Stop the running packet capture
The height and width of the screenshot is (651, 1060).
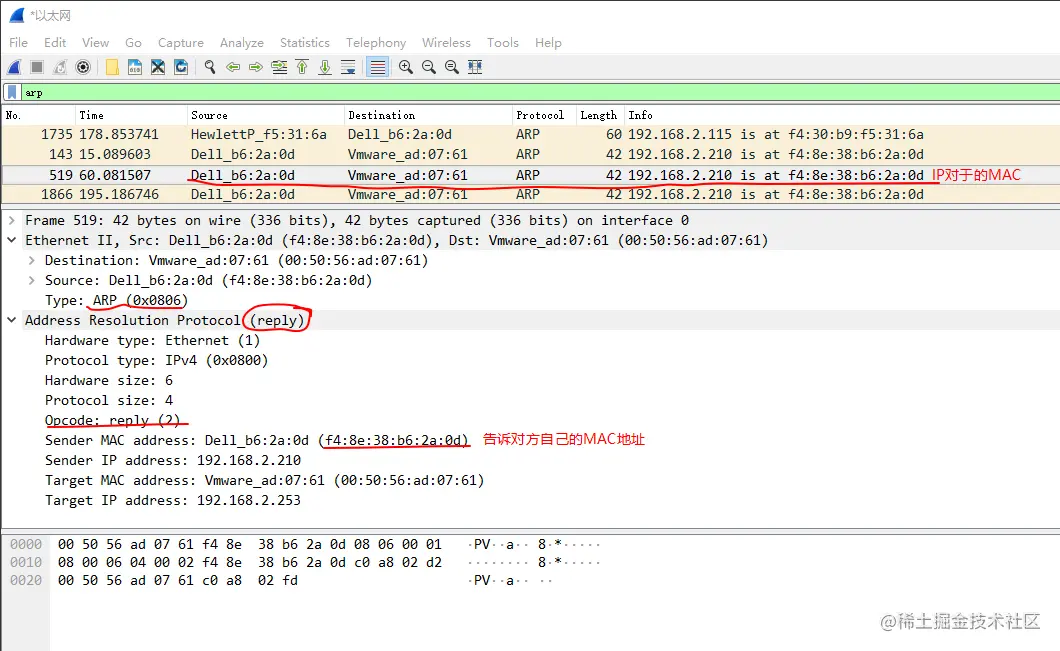click(37, 67)
